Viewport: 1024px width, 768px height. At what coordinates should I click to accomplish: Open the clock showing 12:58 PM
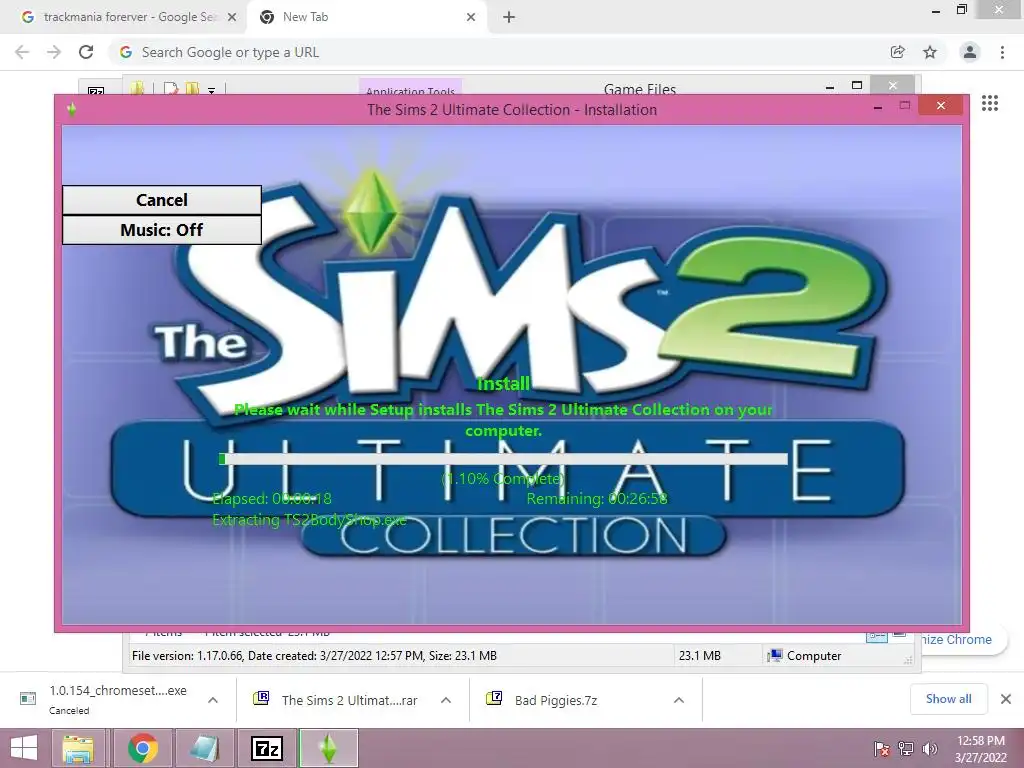coord(980,749)
